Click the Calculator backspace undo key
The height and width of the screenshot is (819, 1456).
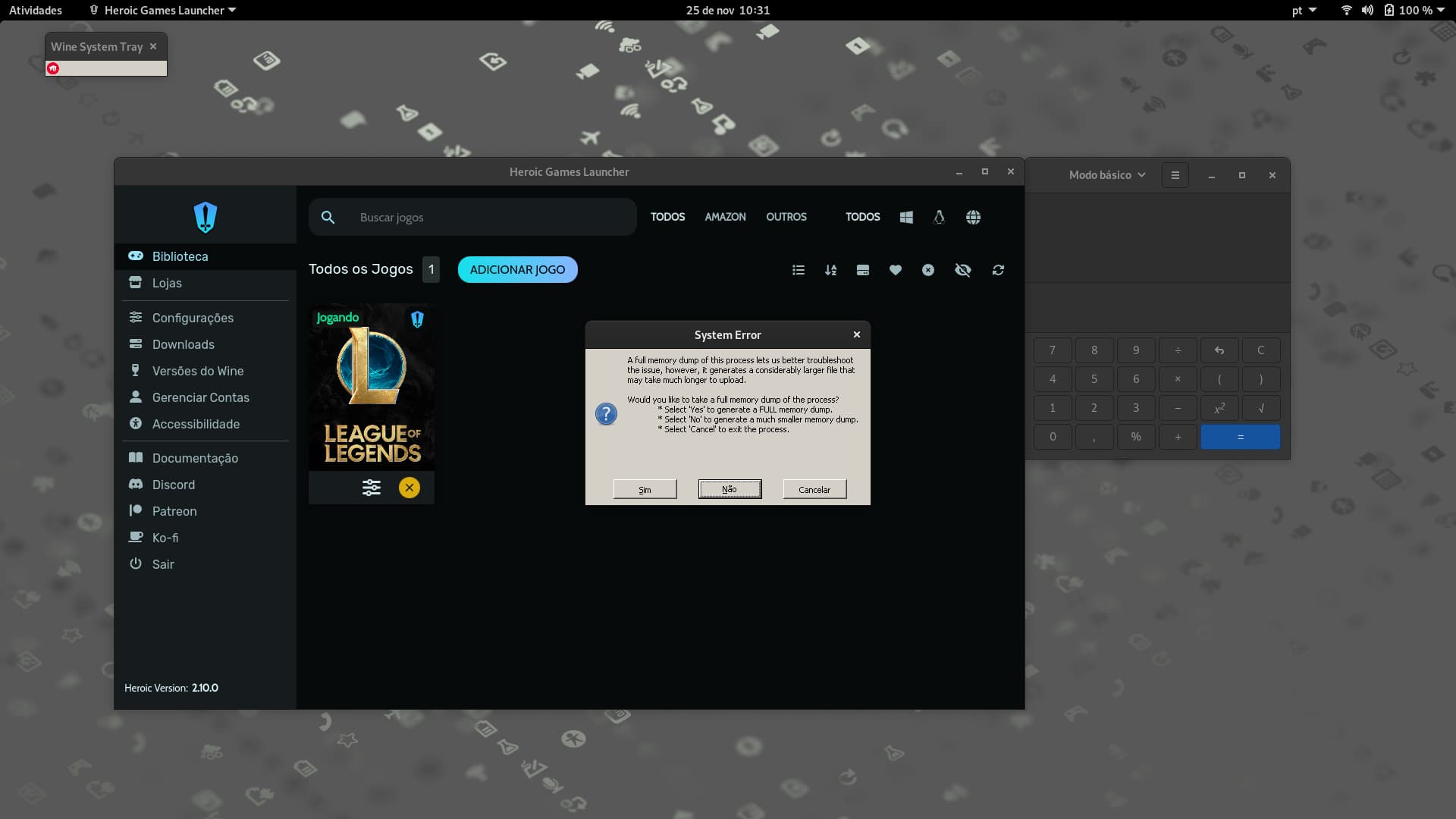tap(1219, 350)
